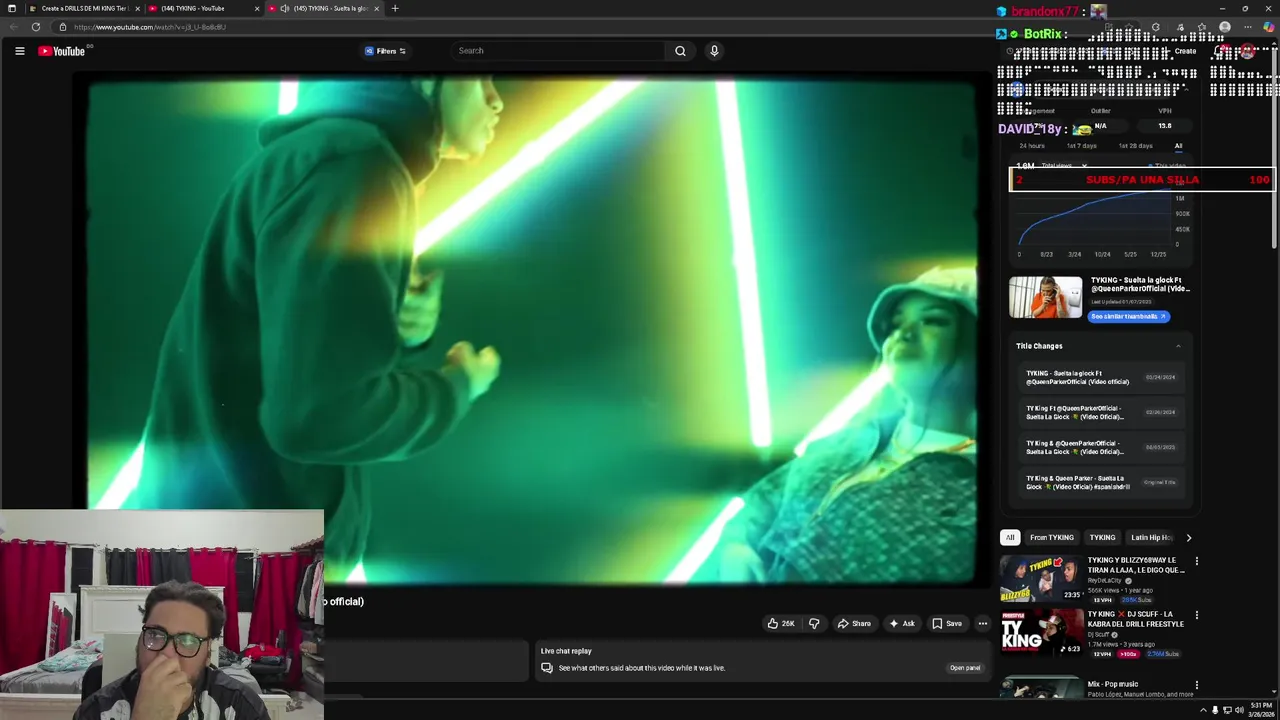The height and width of the screenshot is (720, 1280).
Task: Open the TYKING thumbnail preview in stats panel
Action: point(1045,297)
